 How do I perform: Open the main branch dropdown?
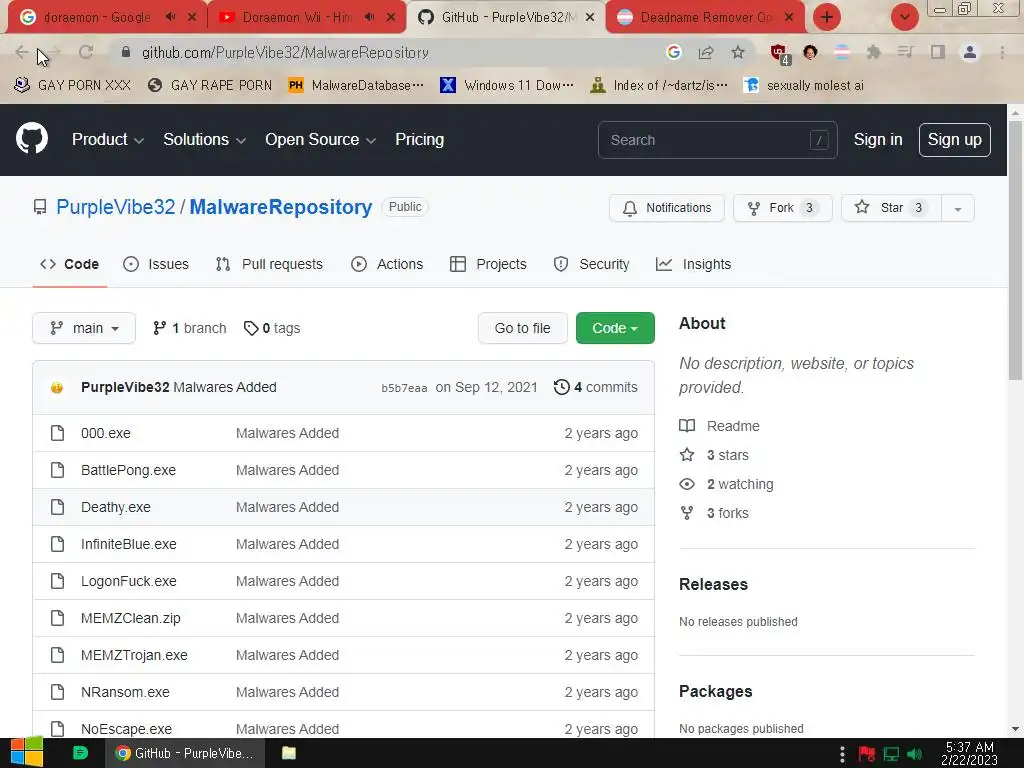(84, 328)
